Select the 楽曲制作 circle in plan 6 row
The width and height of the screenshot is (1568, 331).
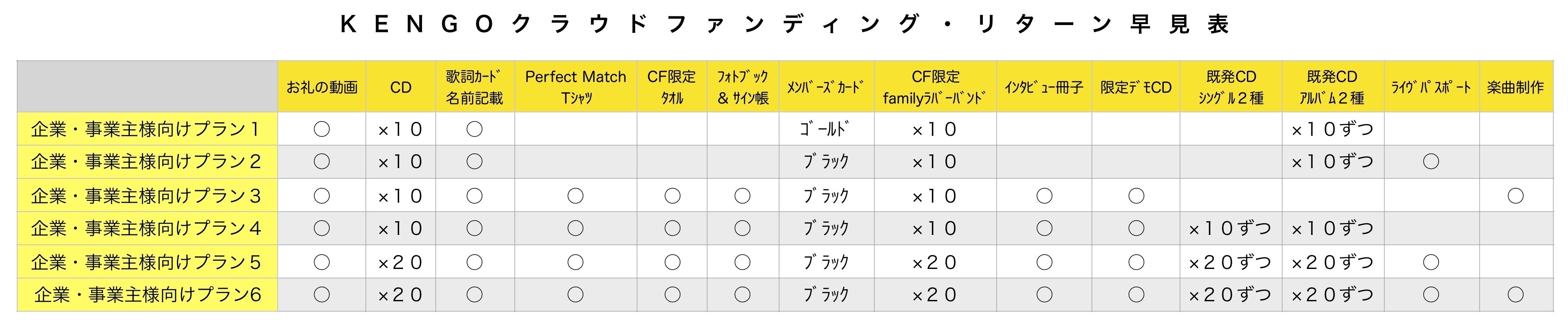point(1515,294)
